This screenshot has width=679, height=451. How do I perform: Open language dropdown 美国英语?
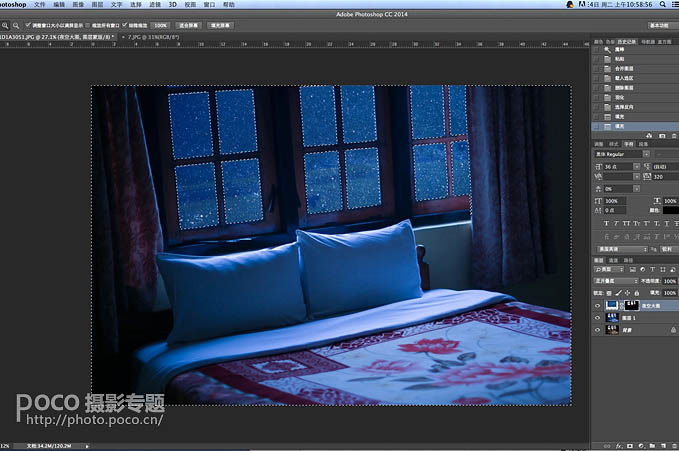pyautogui.click(x=622, y=249)
